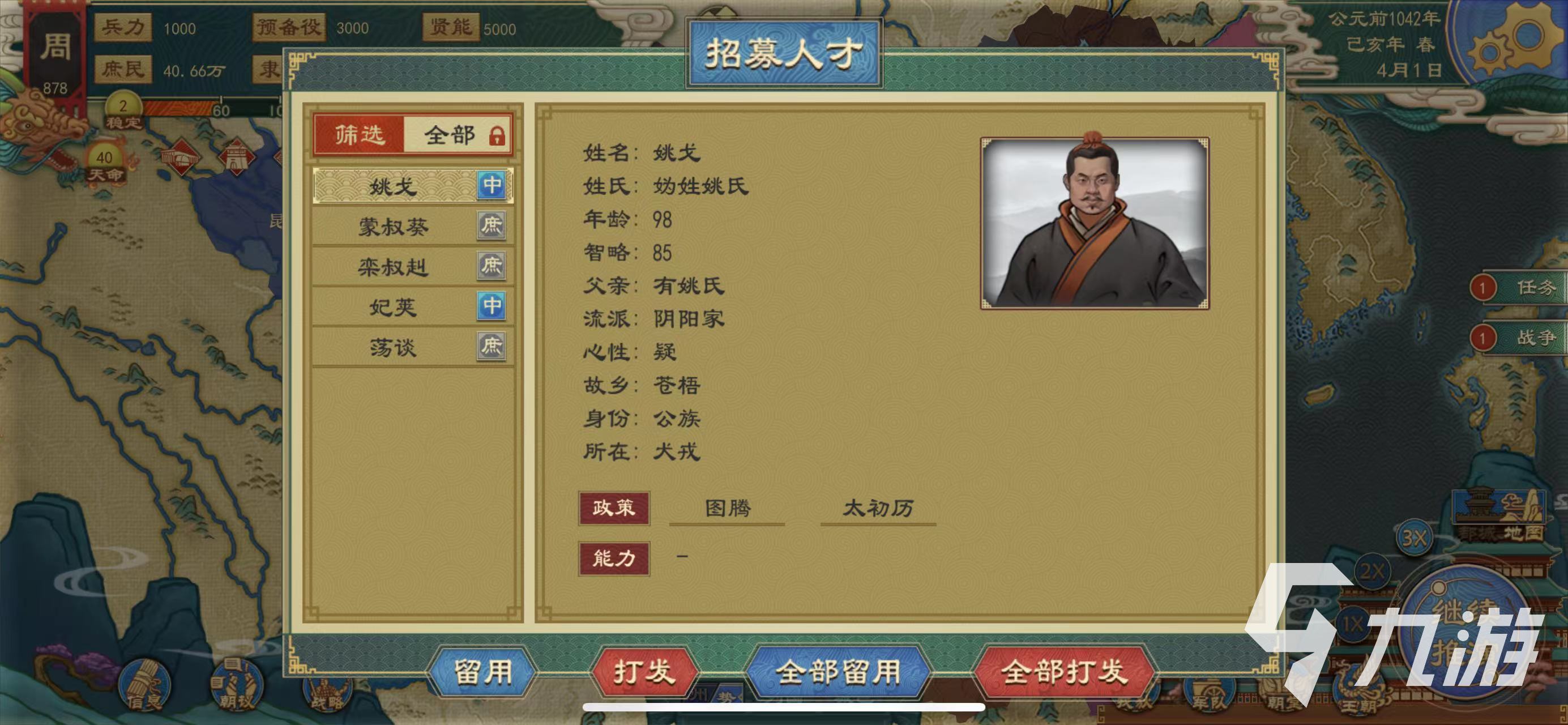Open the 信息 scroll icon
The width and height of the screenshot is (1568, 725).
tap(144, 685)
